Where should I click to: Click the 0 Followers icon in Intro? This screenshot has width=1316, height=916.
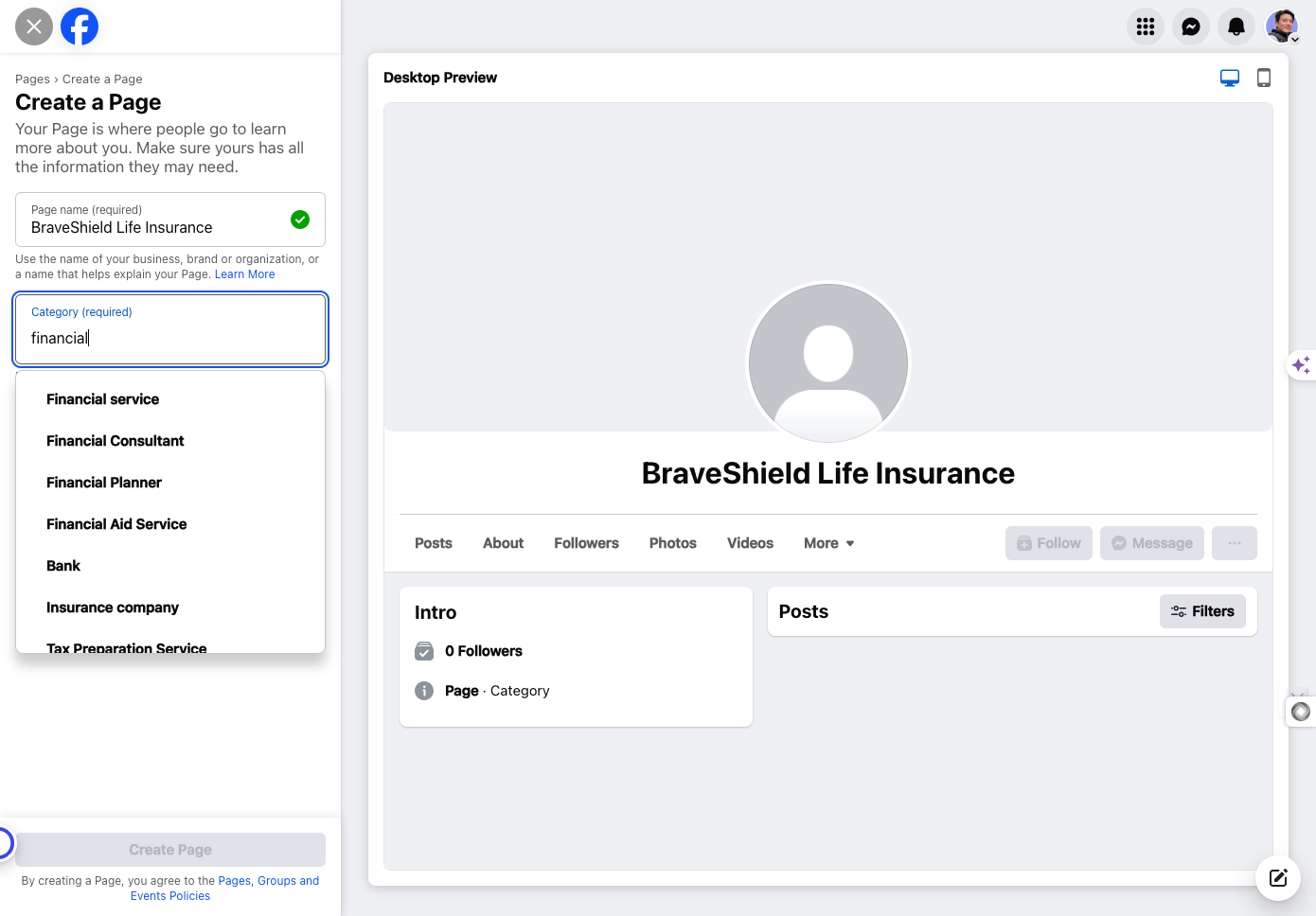click(x=424, y=651)
